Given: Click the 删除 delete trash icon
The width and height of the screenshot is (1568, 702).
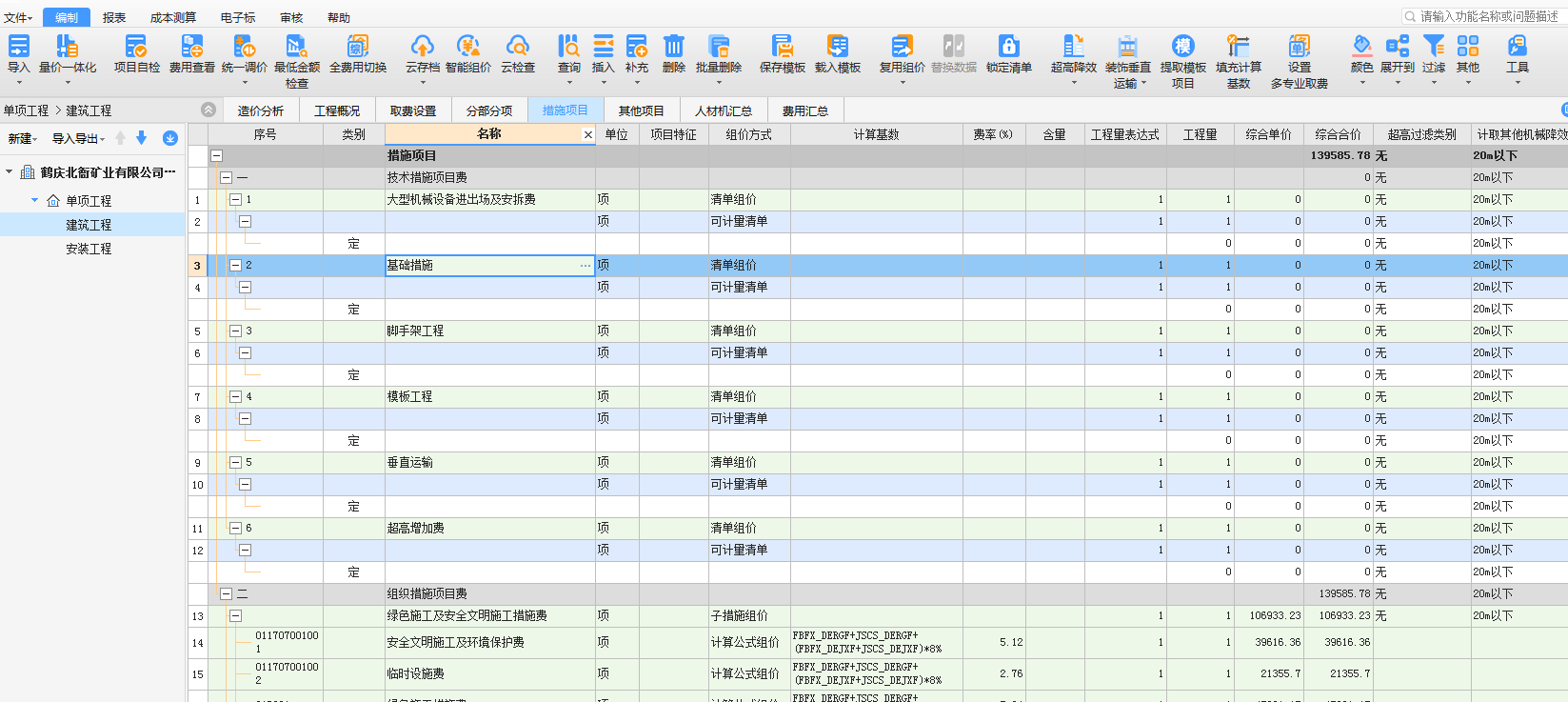Looking at the screenshot, I should click(x=673, y=53).
